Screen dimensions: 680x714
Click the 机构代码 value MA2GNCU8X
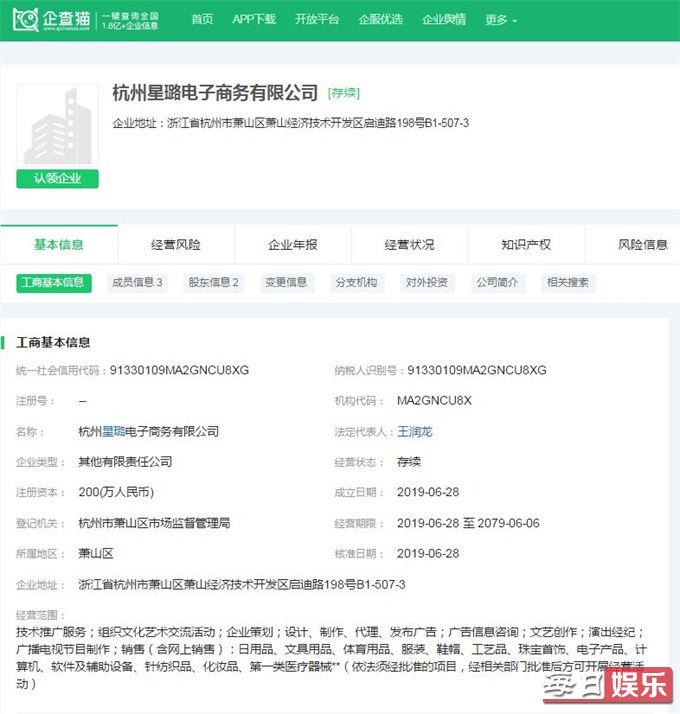click(434, 401)
